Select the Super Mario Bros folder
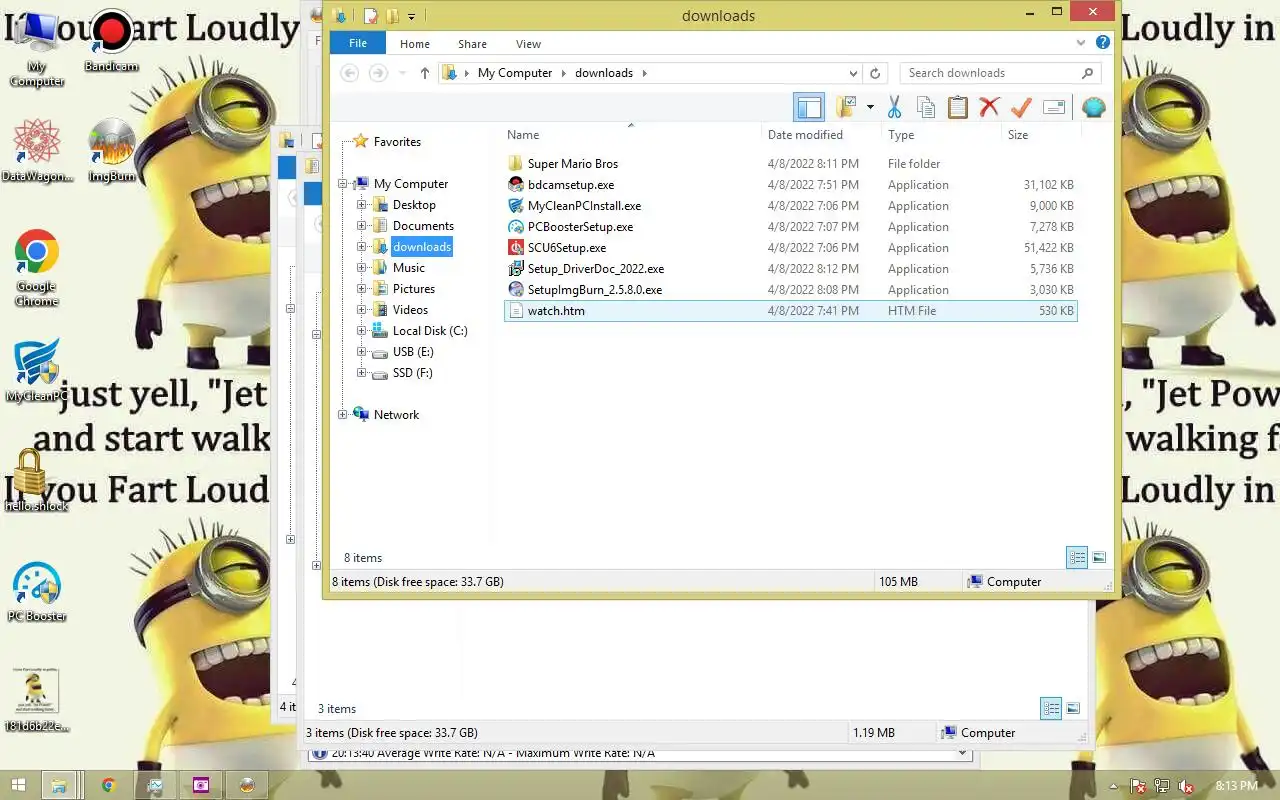The image size is (1280, 800). coord(573,164)
